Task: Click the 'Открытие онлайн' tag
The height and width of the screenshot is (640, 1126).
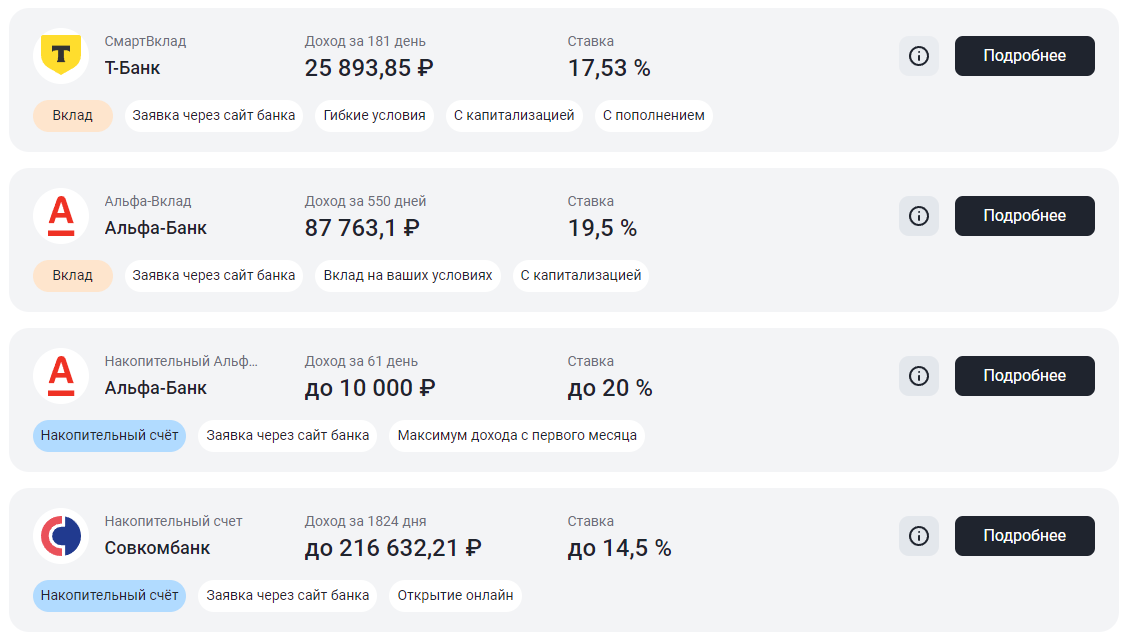Action: point(455,595)
